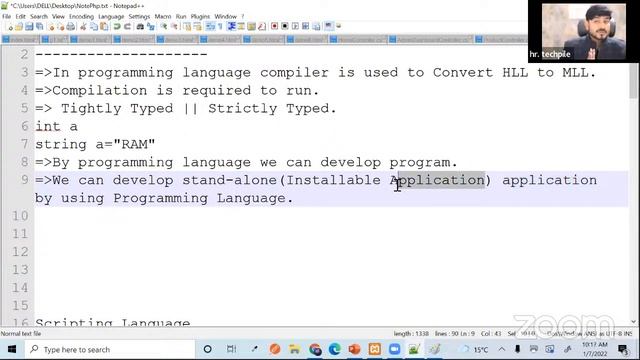Viewport: 640px width, 360px height.
Task: Open the Encoding menu
Action: pyautogui.click(x=81, y=16)
